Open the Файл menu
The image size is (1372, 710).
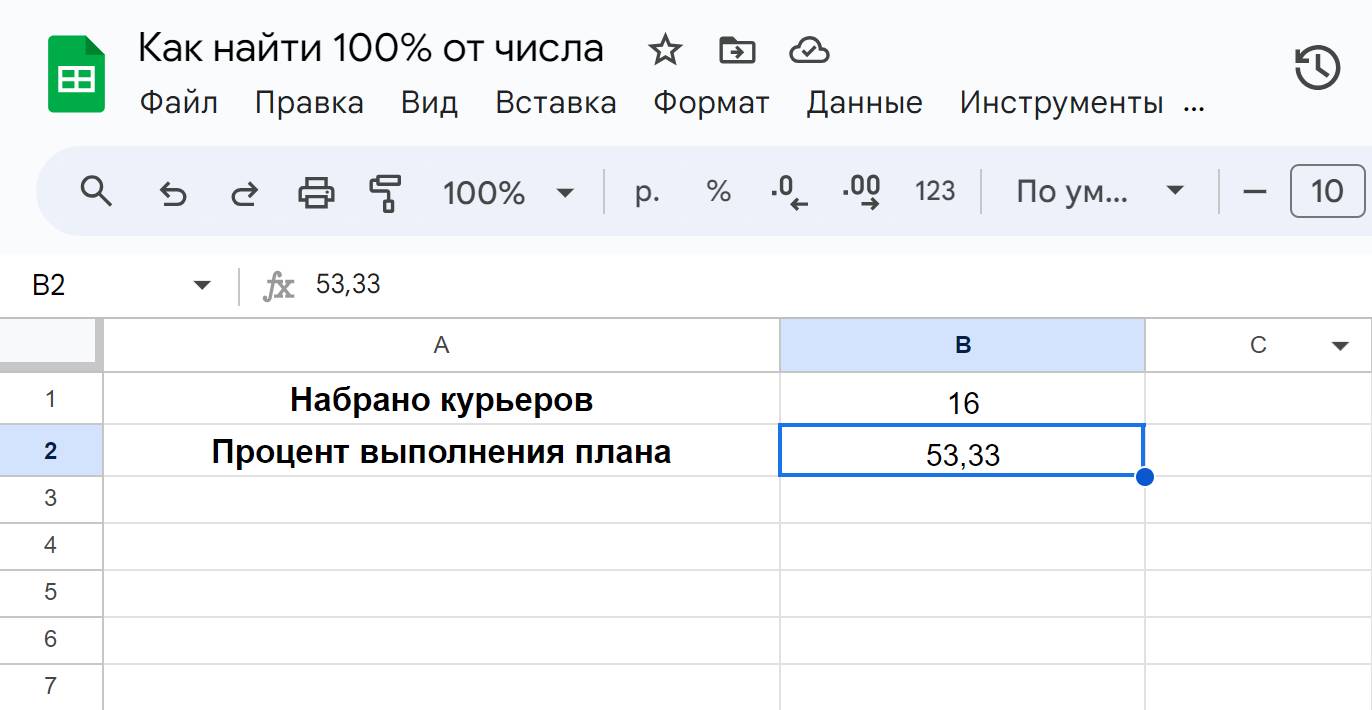178,103
